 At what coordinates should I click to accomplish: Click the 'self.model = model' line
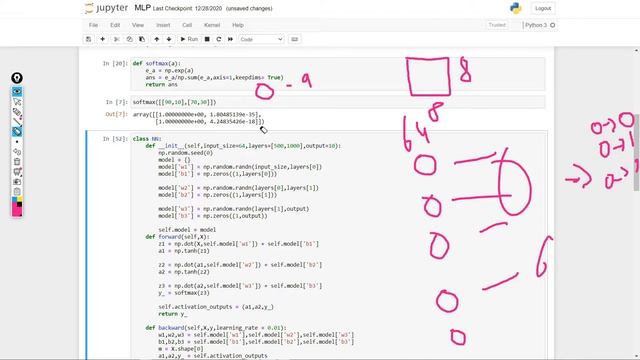(187, 230)
